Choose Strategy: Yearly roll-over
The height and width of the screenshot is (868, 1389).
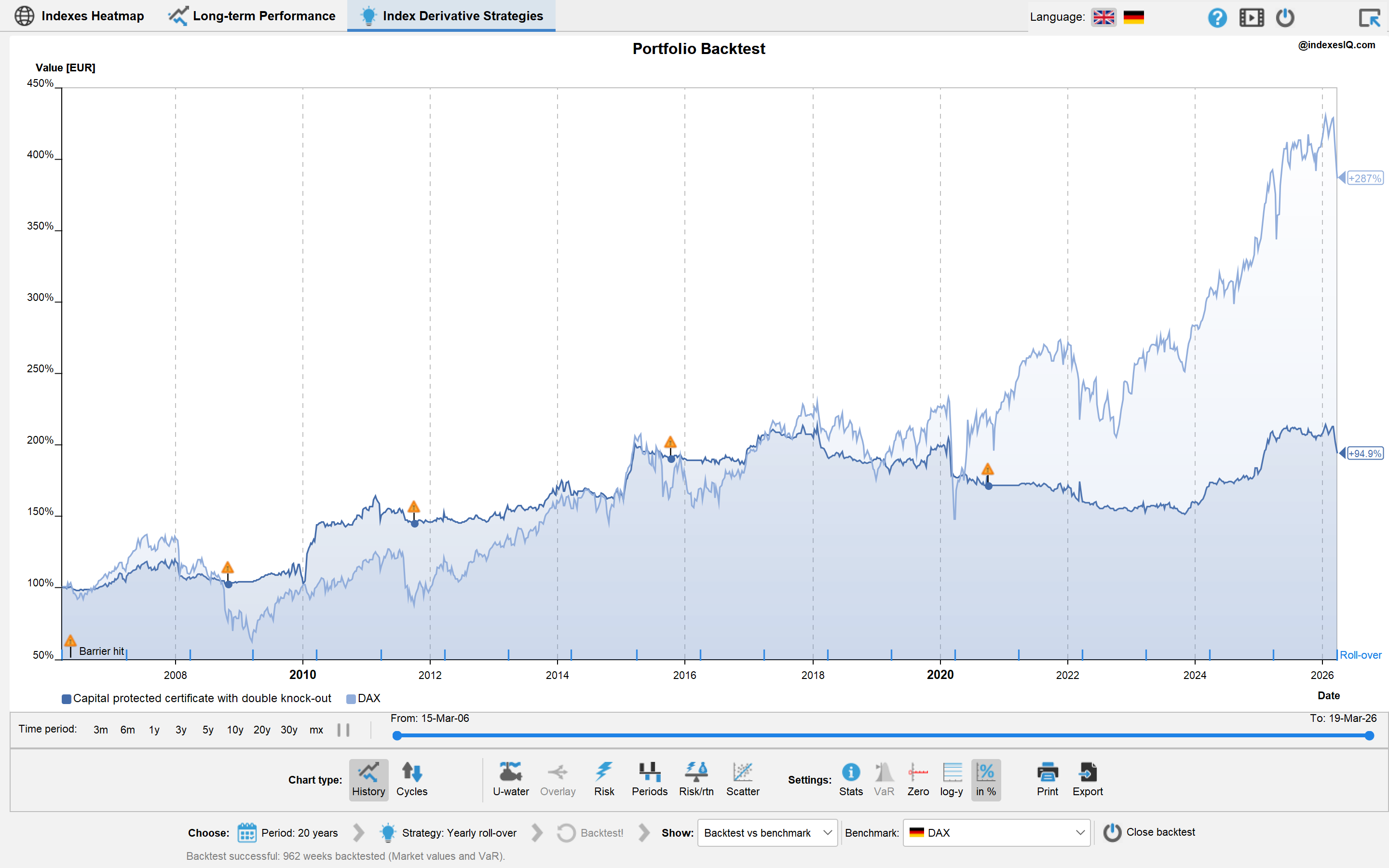tap(448, 832)
